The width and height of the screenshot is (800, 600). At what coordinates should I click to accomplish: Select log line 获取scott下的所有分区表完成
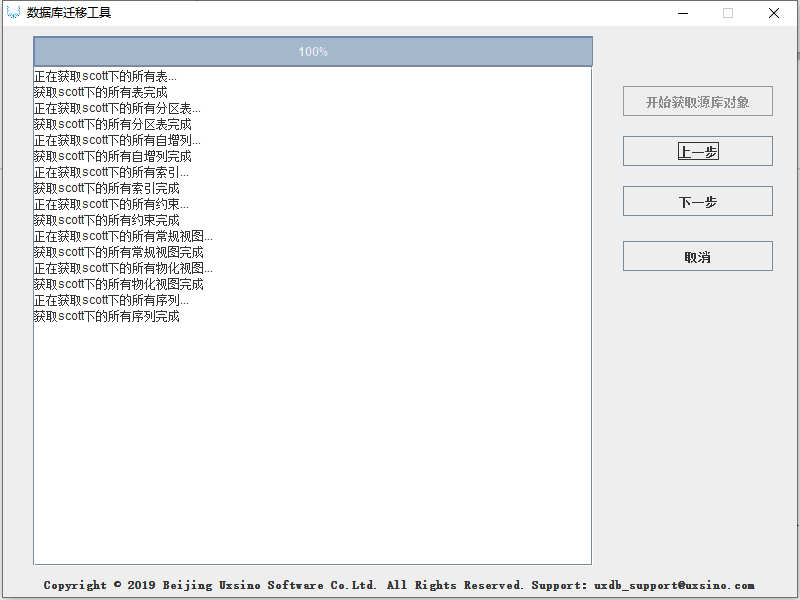(113, 124)
